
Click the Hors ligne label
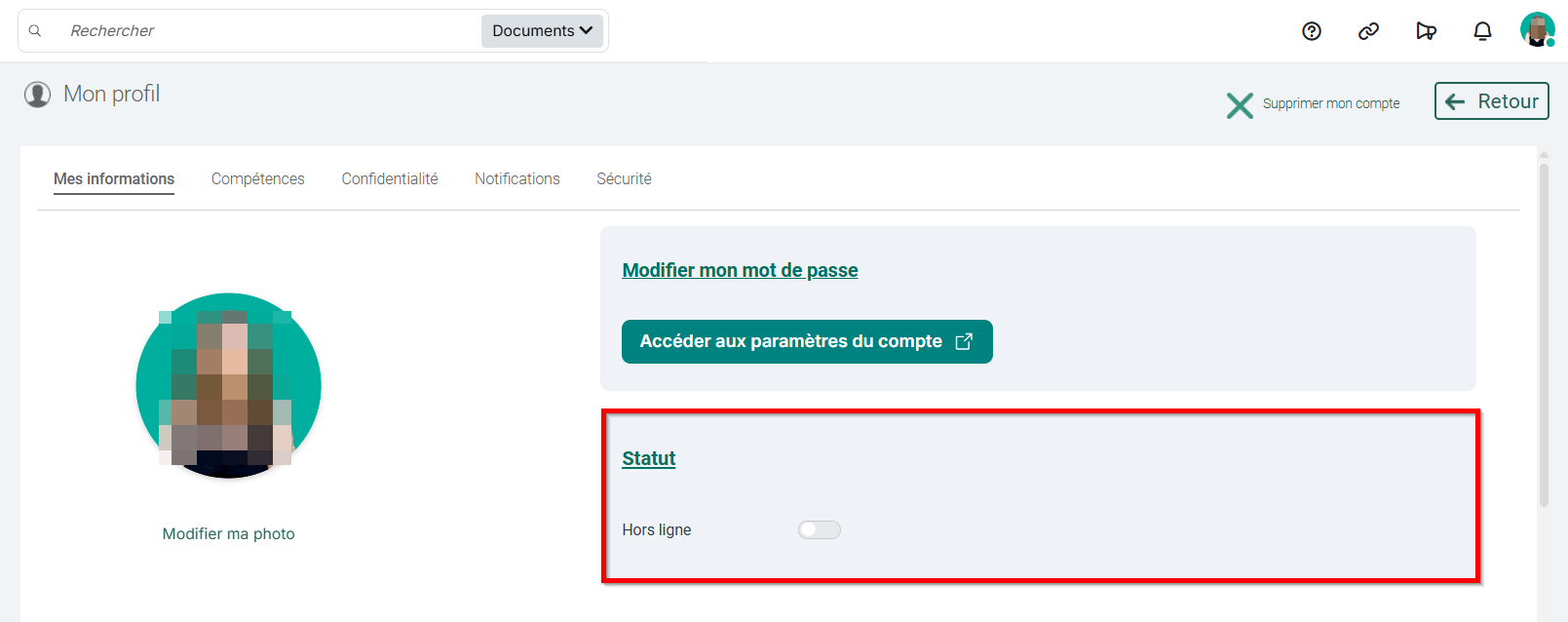tap(657, 530)
